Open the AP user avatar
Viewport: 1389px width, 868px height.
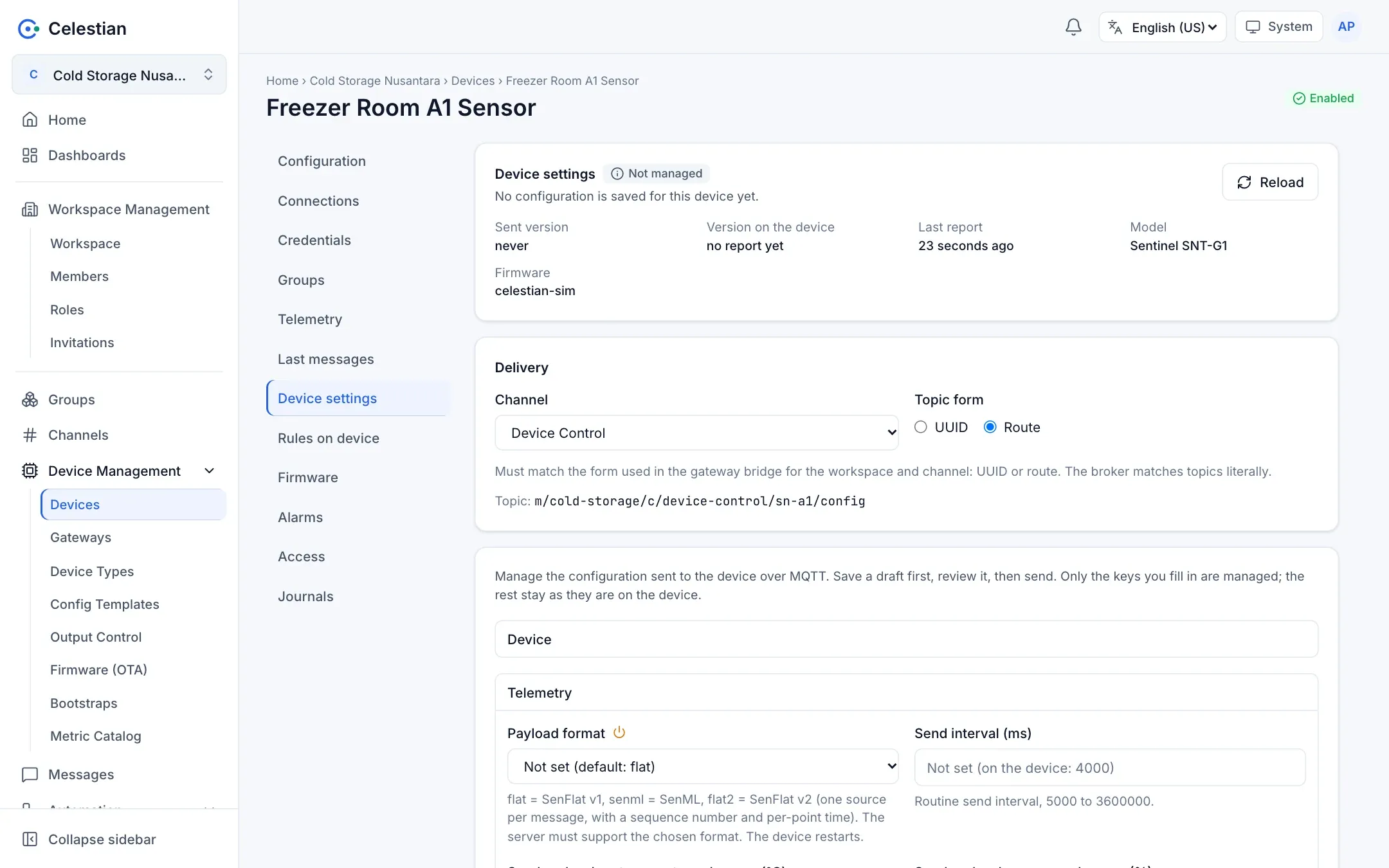pos(1346,27)
